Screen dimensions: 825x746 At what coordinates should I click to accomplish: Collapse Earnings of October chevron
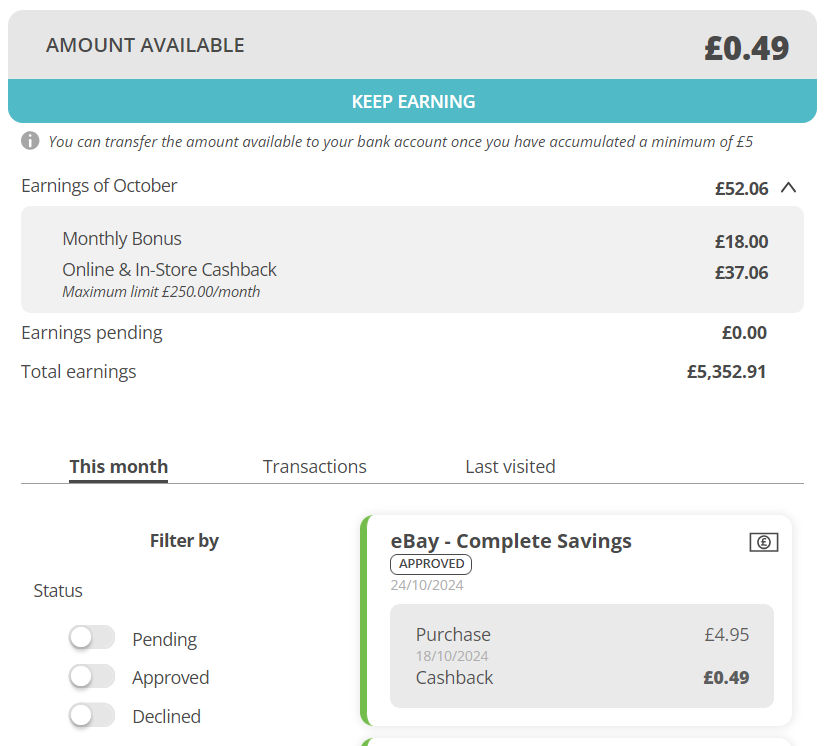tap(788, 188)
